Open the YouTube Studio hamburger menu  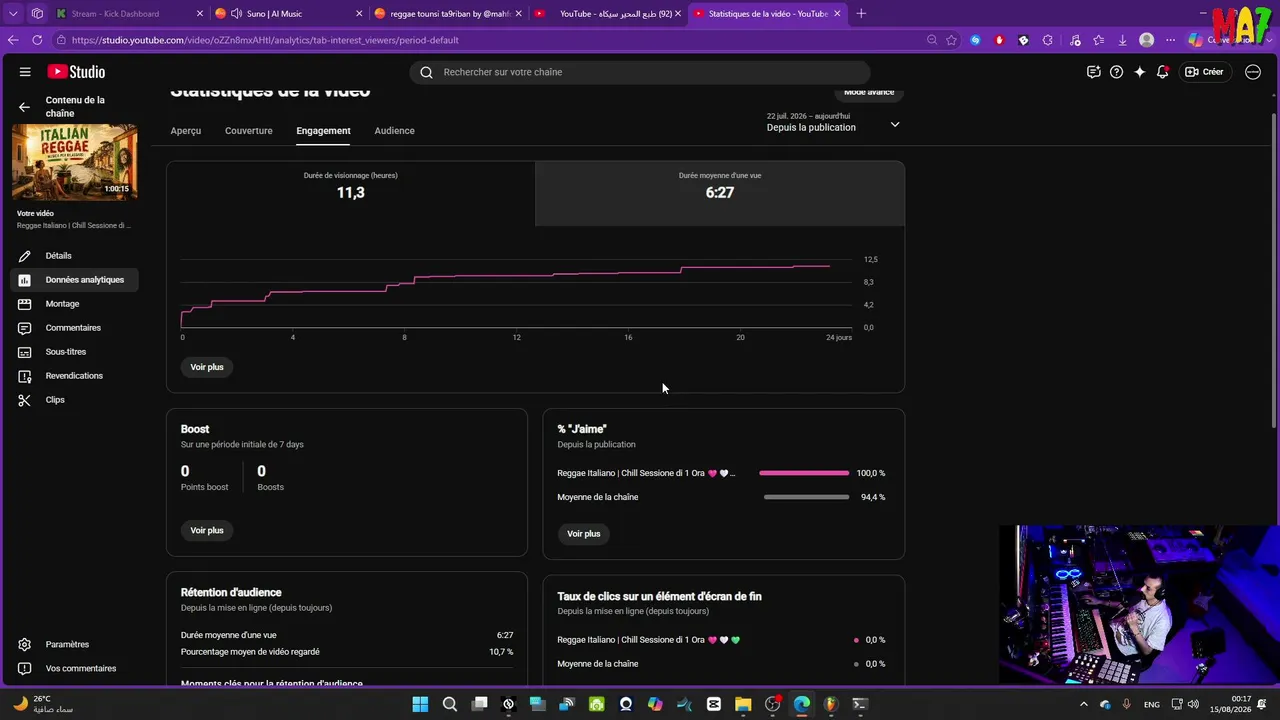point(25,72)
